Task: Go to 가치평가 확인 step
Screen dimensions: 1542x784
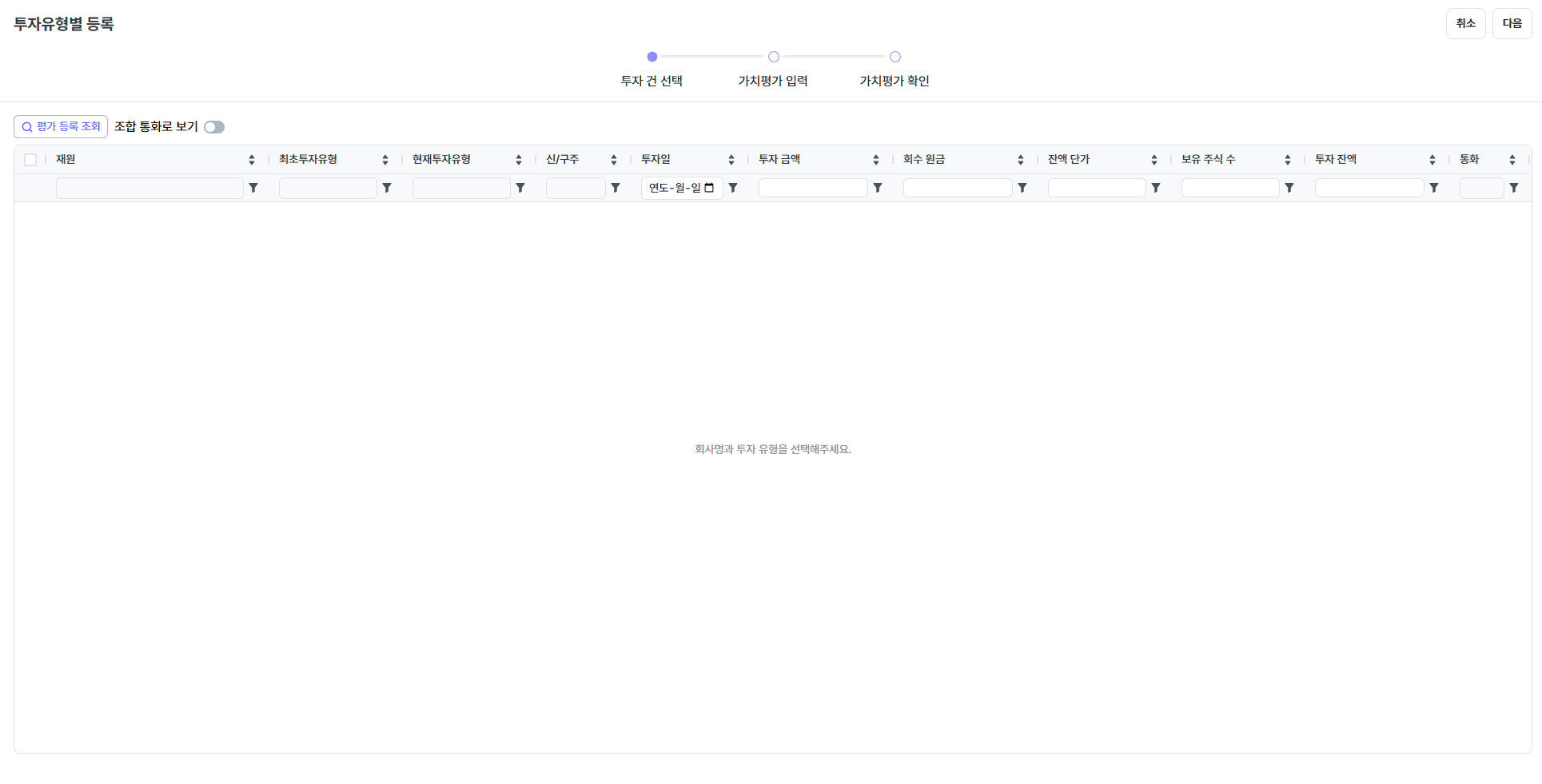Action: (895, 57)
